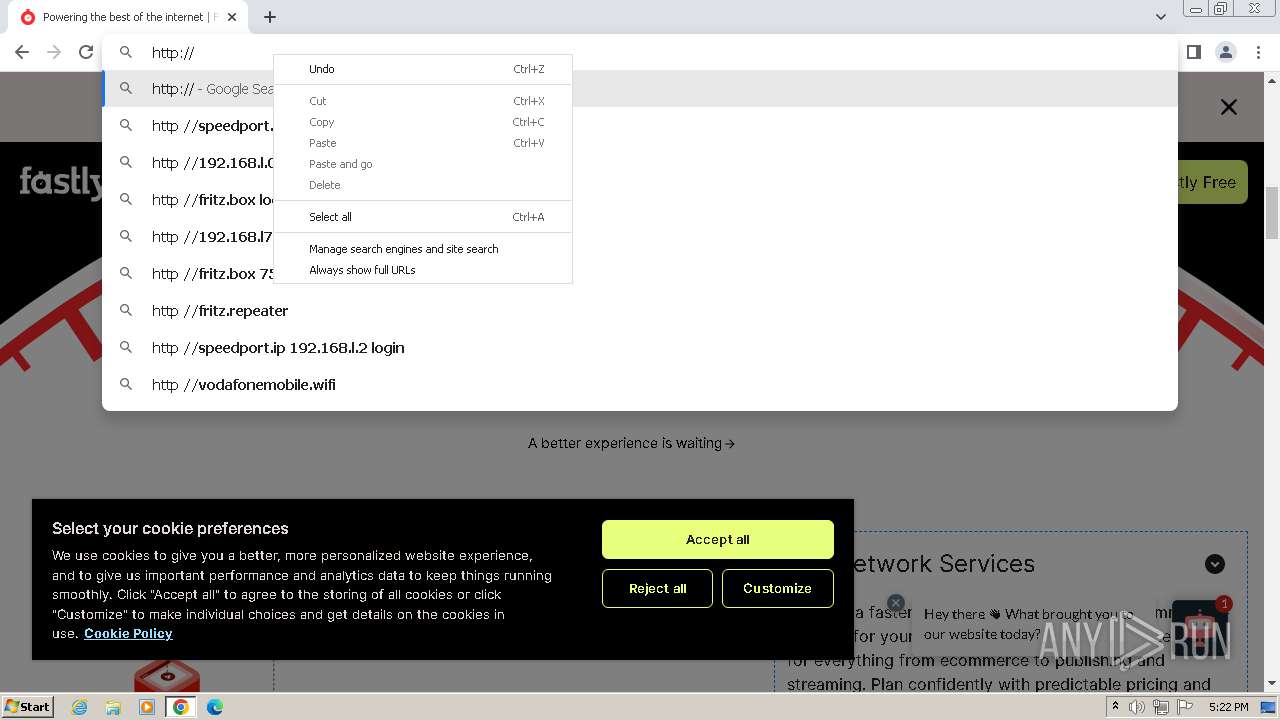
Task: Select suggestion 'http //vodafonemobile.wifi'
Action: (x=640, y=385)
